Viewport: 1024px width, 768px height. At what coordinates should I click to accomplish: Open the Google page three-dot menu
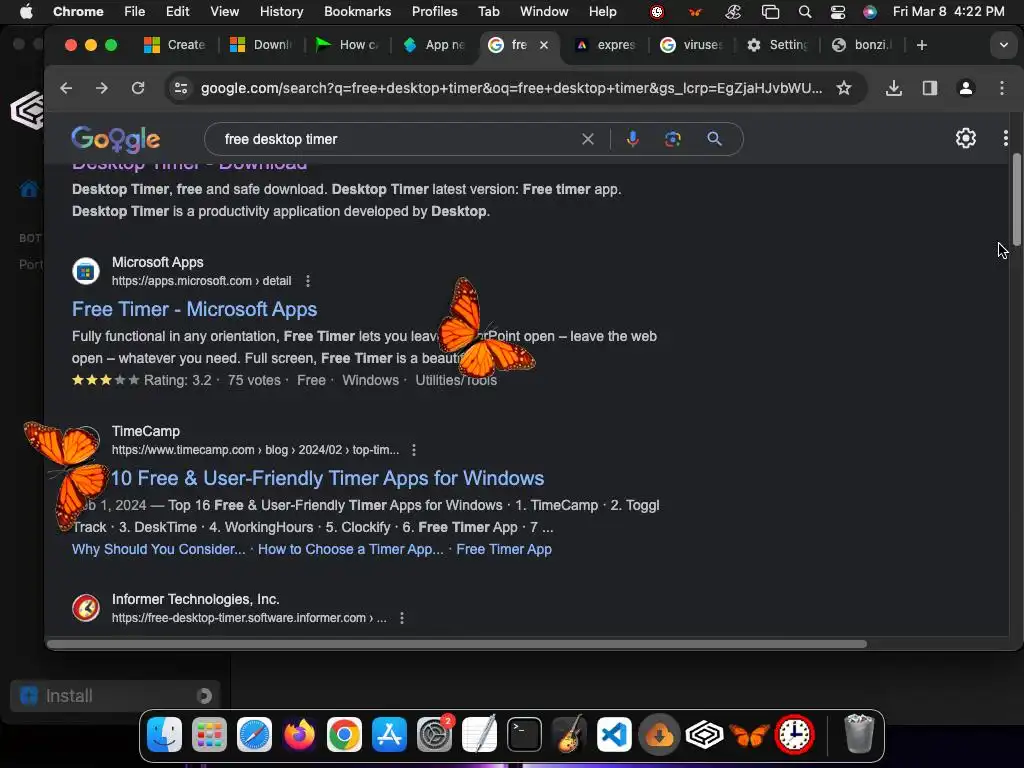tap(1006, 138)
